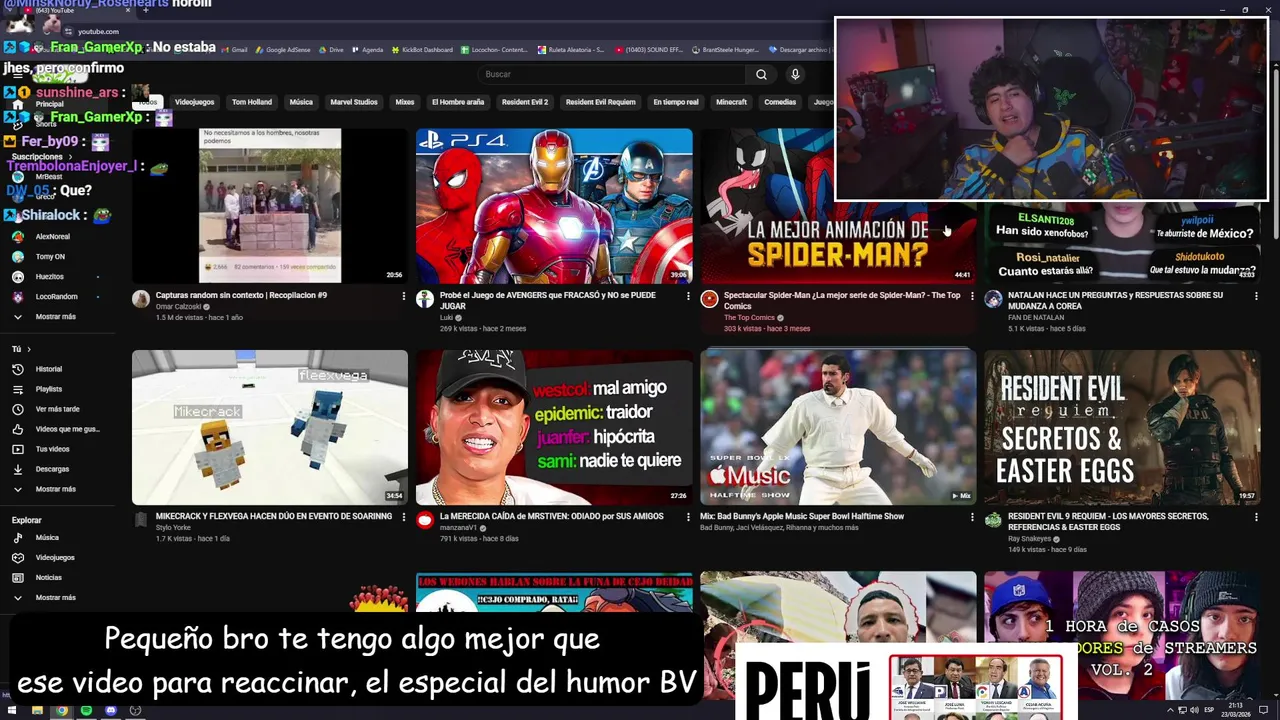Activate voice search microphone icon
Viewport: 1280px width, 720px height.
click(x=795, y=74)
